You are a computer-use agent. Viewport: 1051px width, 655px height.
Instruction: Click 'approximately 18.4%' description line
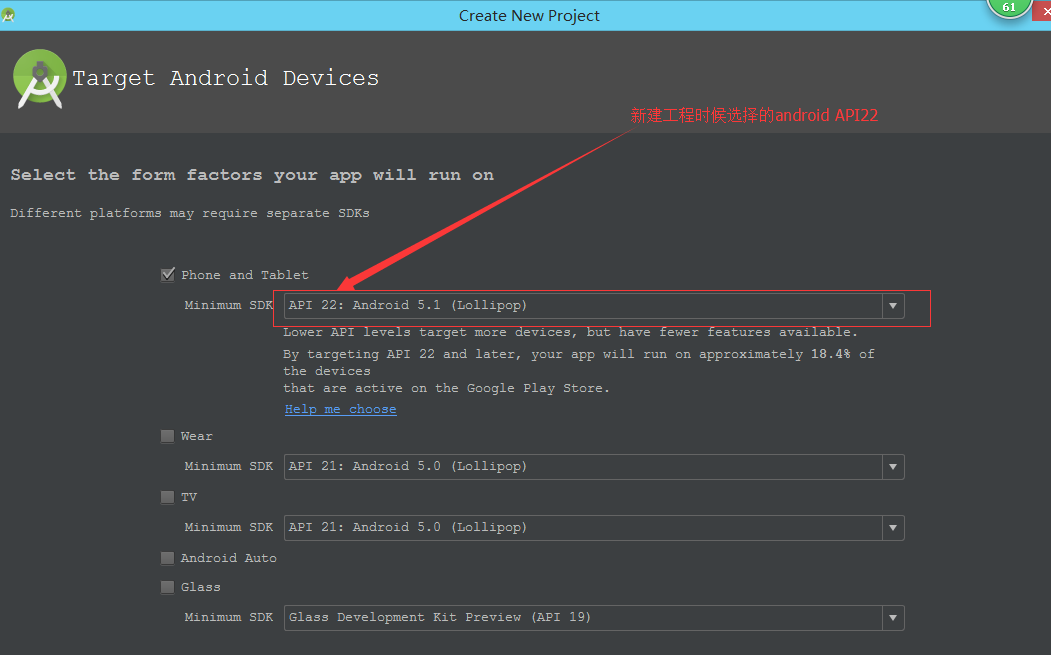578,354
